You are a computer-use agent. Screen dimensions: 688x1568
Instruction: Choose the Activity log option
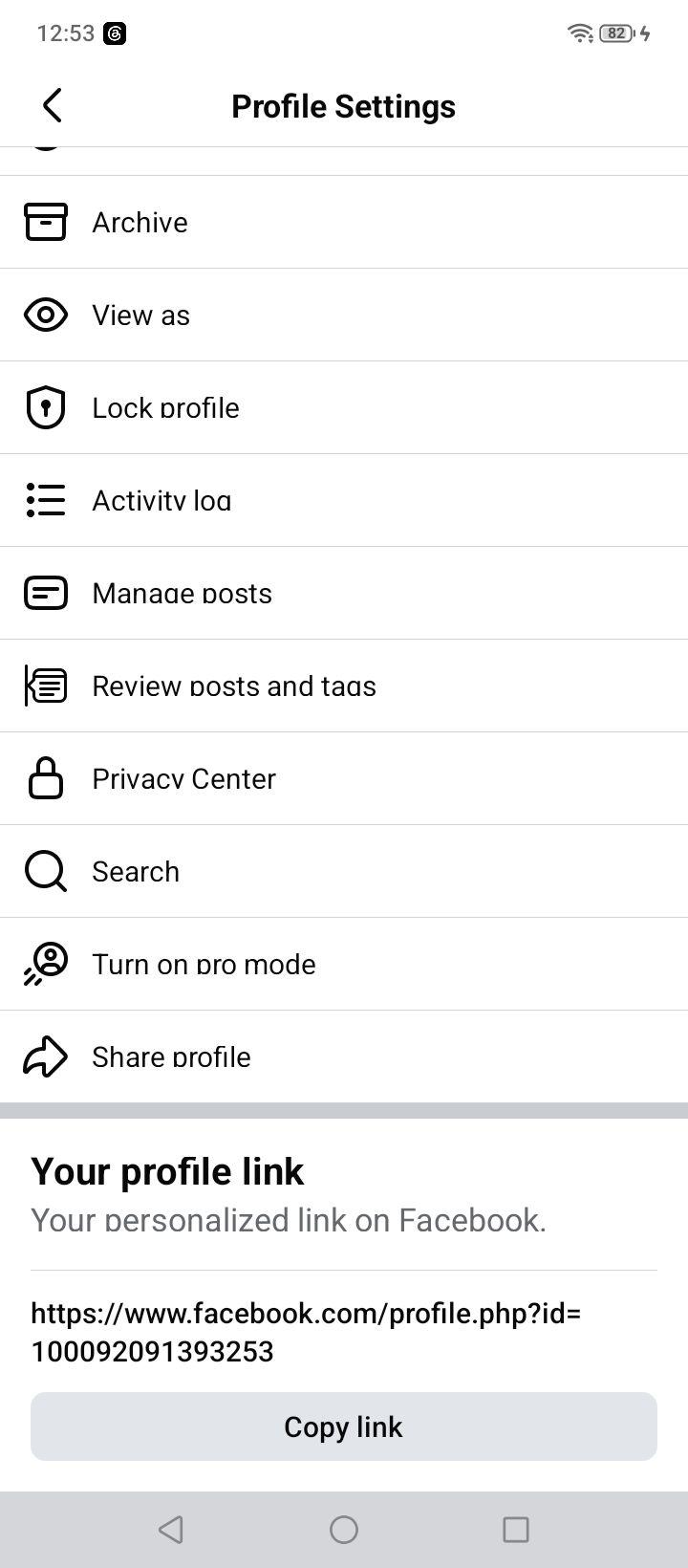pos(344,500)
